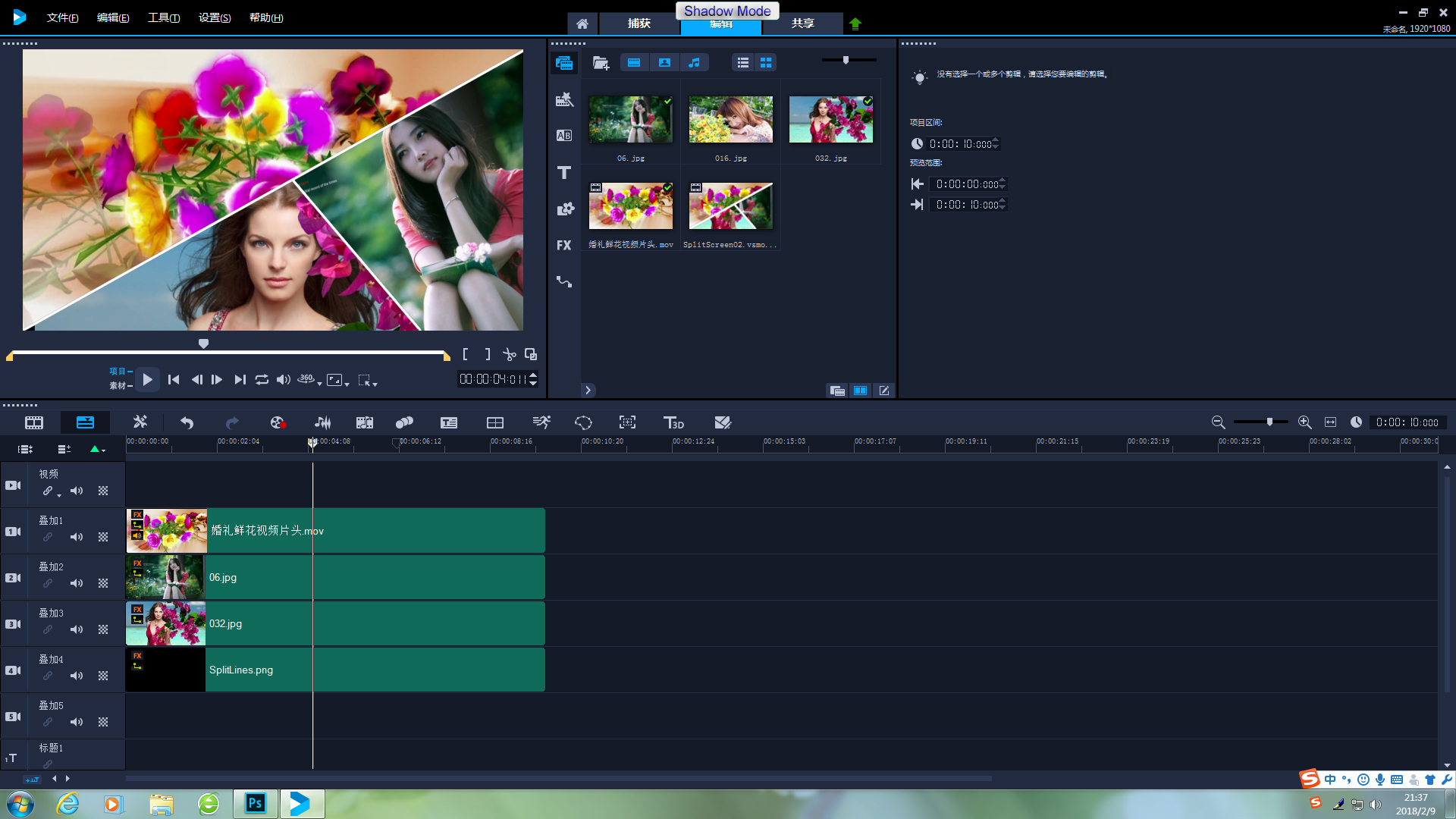Toggle ripple editing on 叠加2 track
Image resolution: width=1456 pixels, height=819 pixels.
48,583
